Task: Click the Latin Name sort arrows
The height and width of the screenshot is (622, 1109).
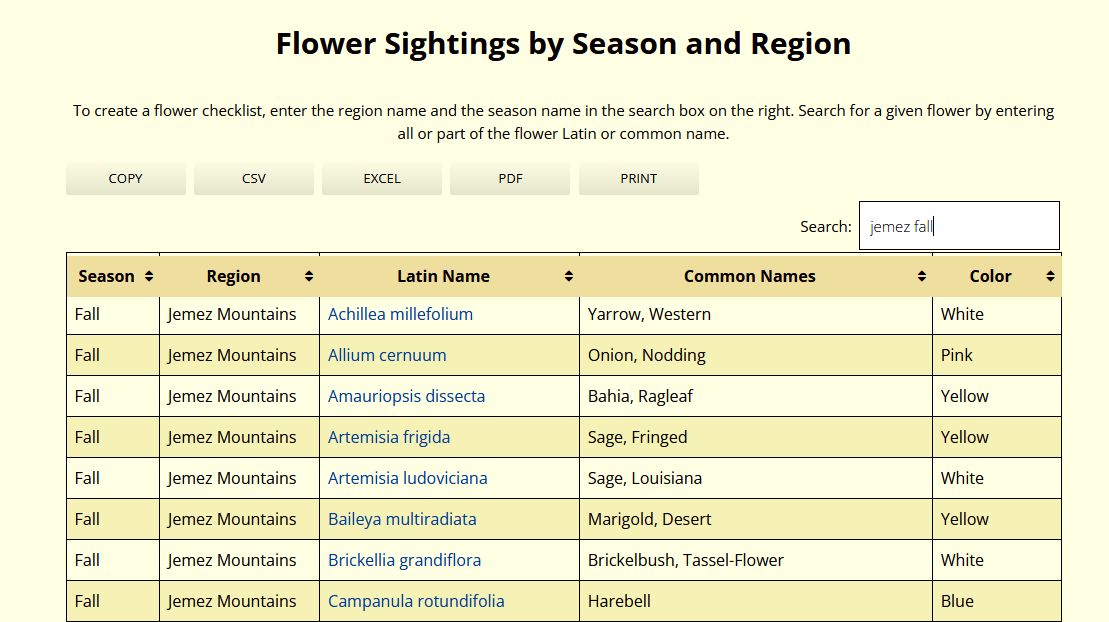Action: (x=569, y=277)
